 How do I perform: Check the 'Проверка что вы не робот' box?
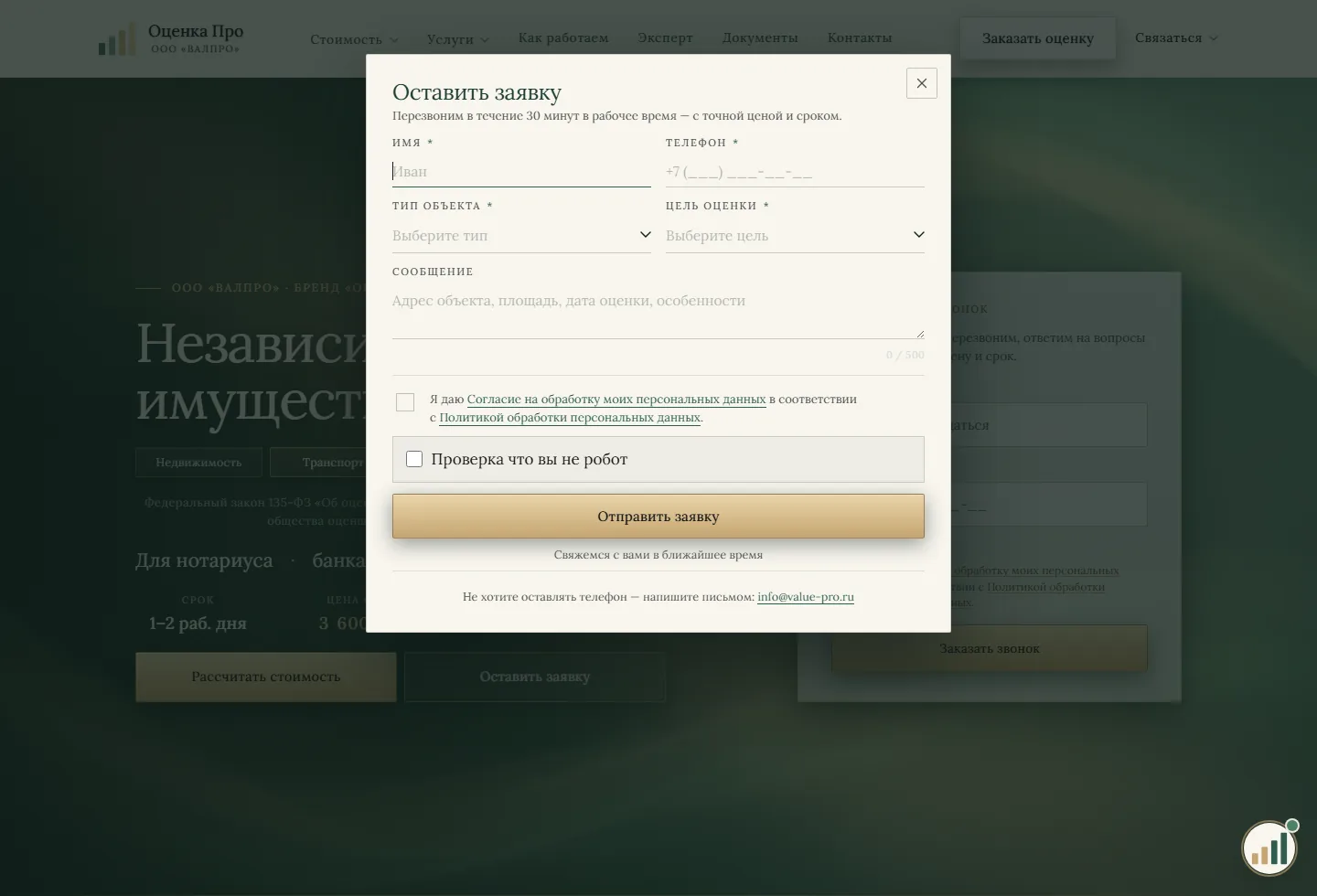[414, 459]
